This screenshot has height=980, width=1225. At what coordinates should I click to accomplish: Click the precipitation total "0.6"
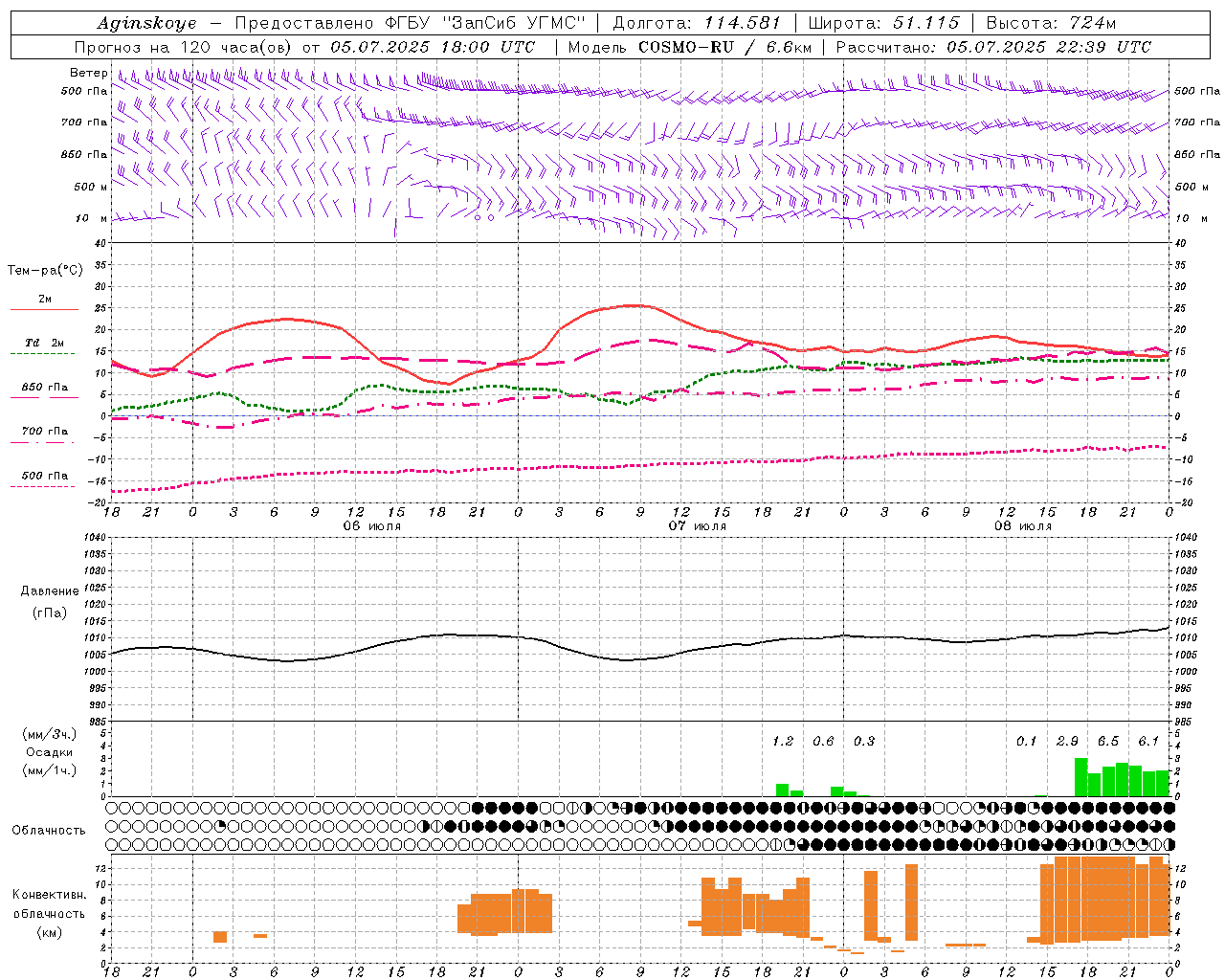823,742
